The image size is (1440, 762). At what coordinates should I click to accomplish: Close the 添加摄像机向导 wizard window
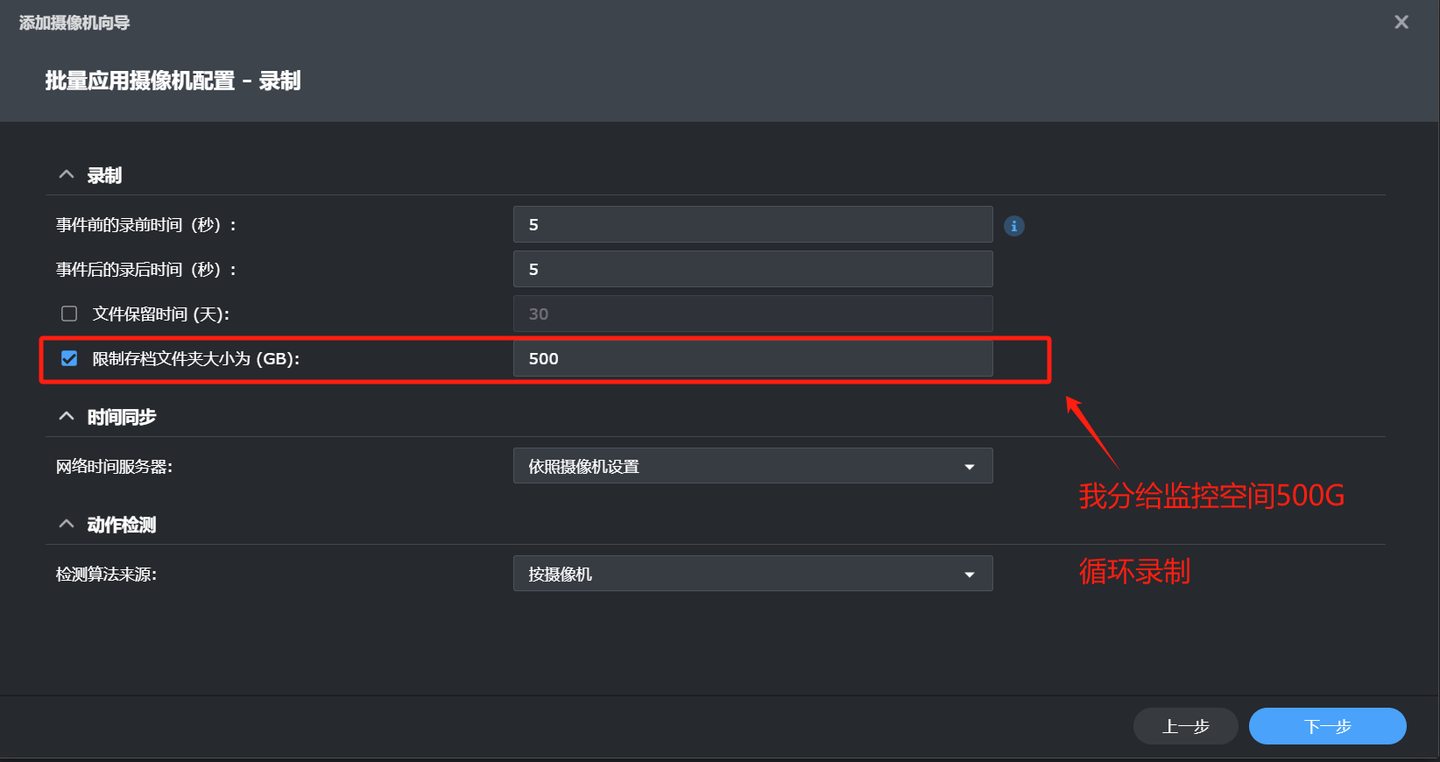tap(1401, 22)
